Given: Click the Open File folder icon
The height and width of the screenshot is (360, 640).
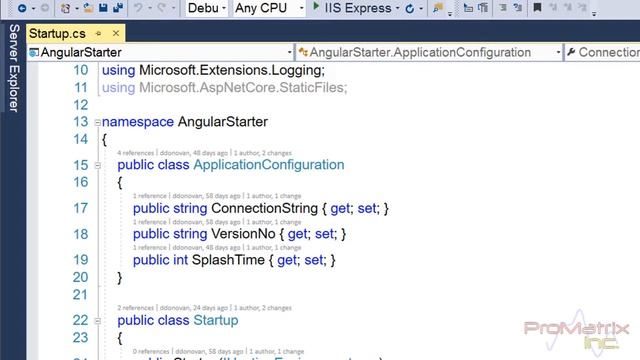Looking at the screenshot, I should tap(88, 7).
